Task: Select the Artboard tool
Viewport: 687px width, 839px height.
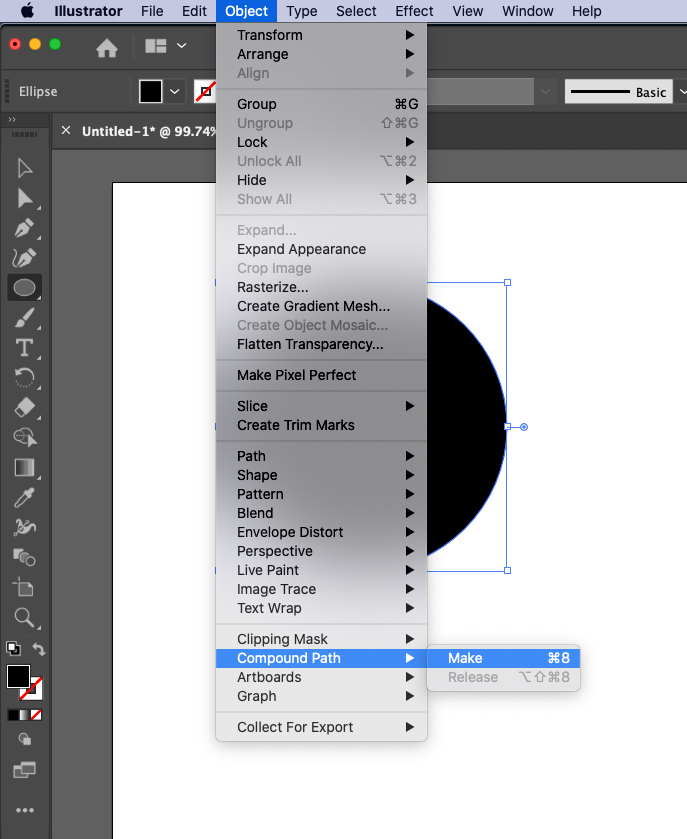Action: pos(24,588)
